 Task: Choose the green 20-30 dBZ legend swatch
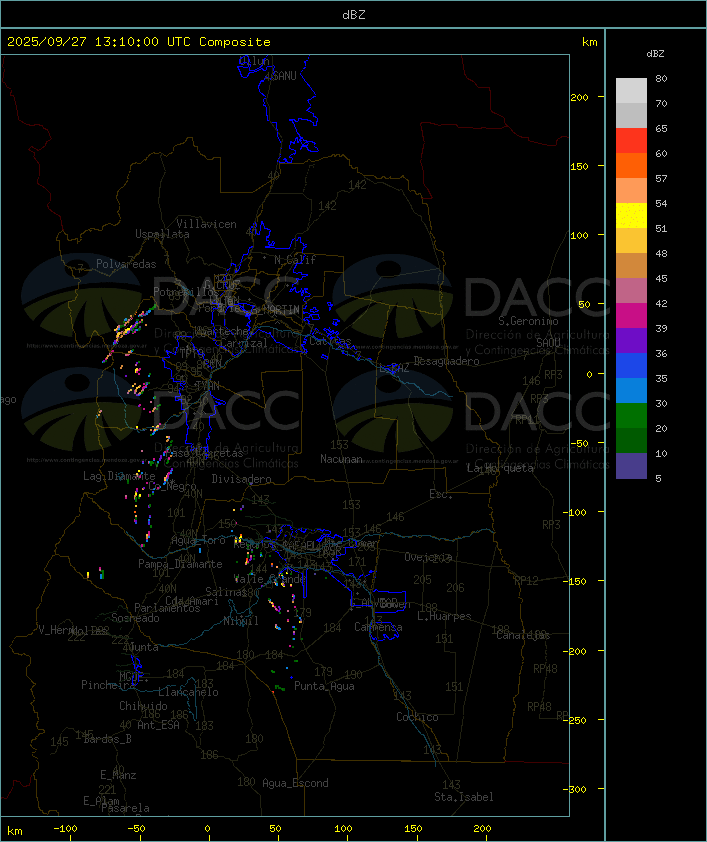point(631,416)
